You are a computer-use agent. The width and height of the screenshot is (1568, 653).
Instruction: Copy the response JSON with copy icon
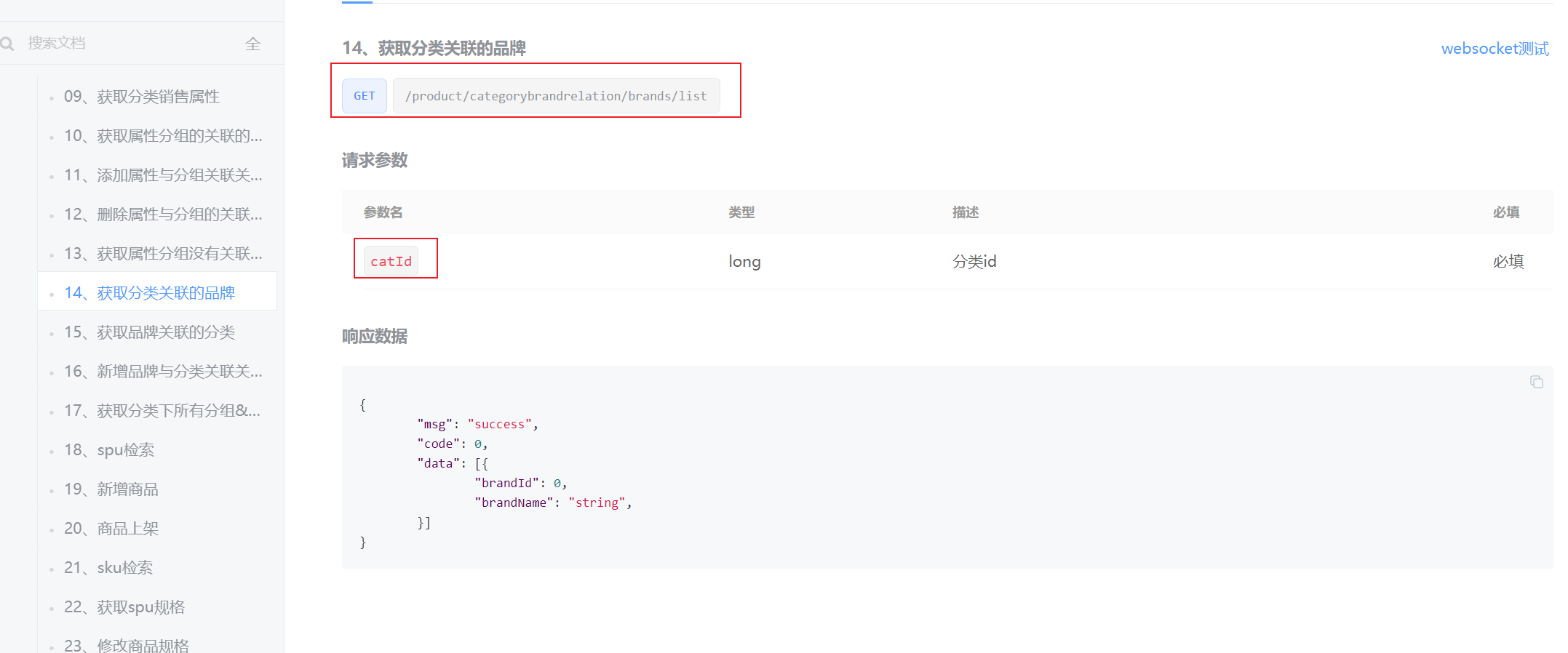(x=1536, y=382)
